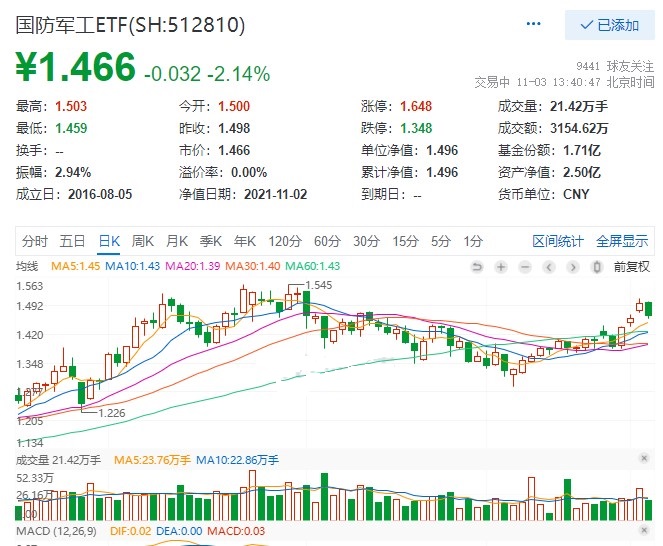Screen dimensions: 663x546
Task: Click the 国防军工ETF(SH:512810) title
Action: [x=130, y=25]
